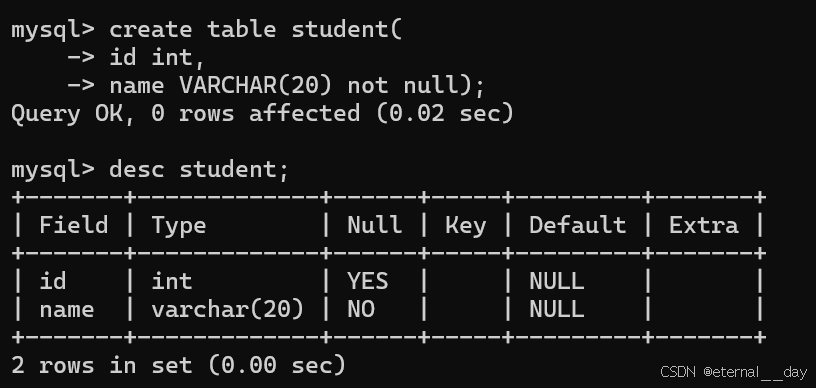Click the Field column header
The height and width of the screenshot is (388, 816).
tap(74, 226)
